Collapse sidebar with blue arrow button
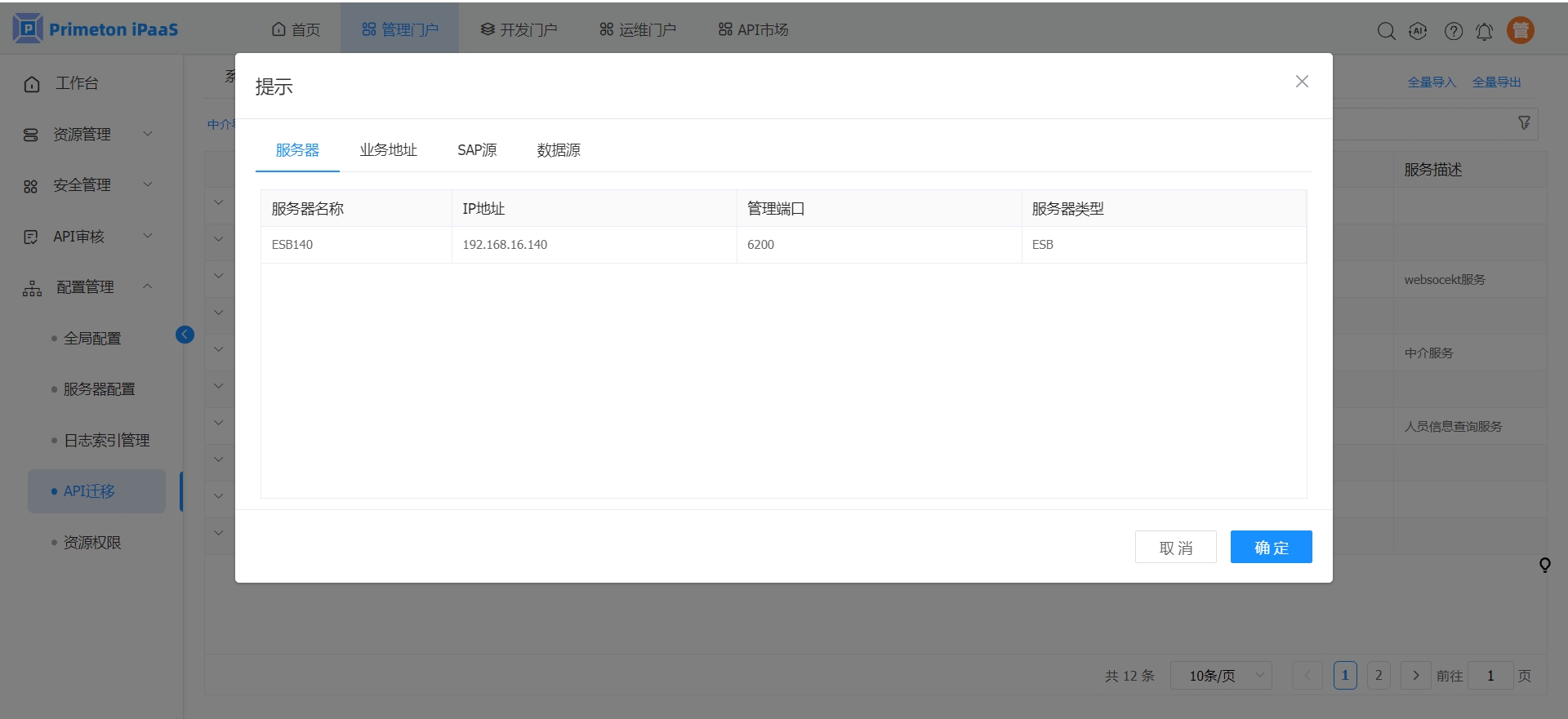1568x719 pixels. [x=185, y=335]
